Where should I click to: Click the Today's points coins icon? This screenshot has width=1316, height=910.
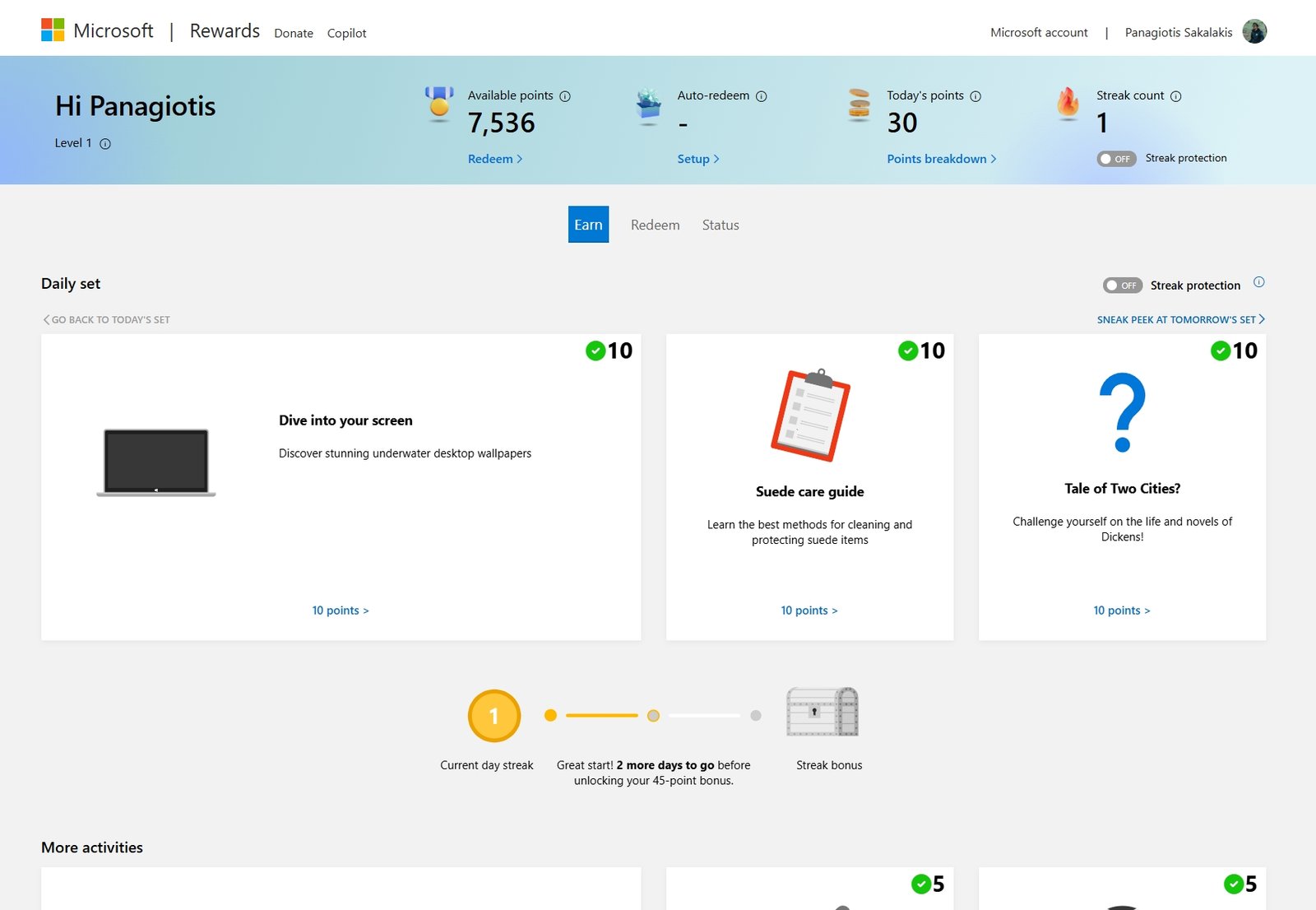point(859,104)
